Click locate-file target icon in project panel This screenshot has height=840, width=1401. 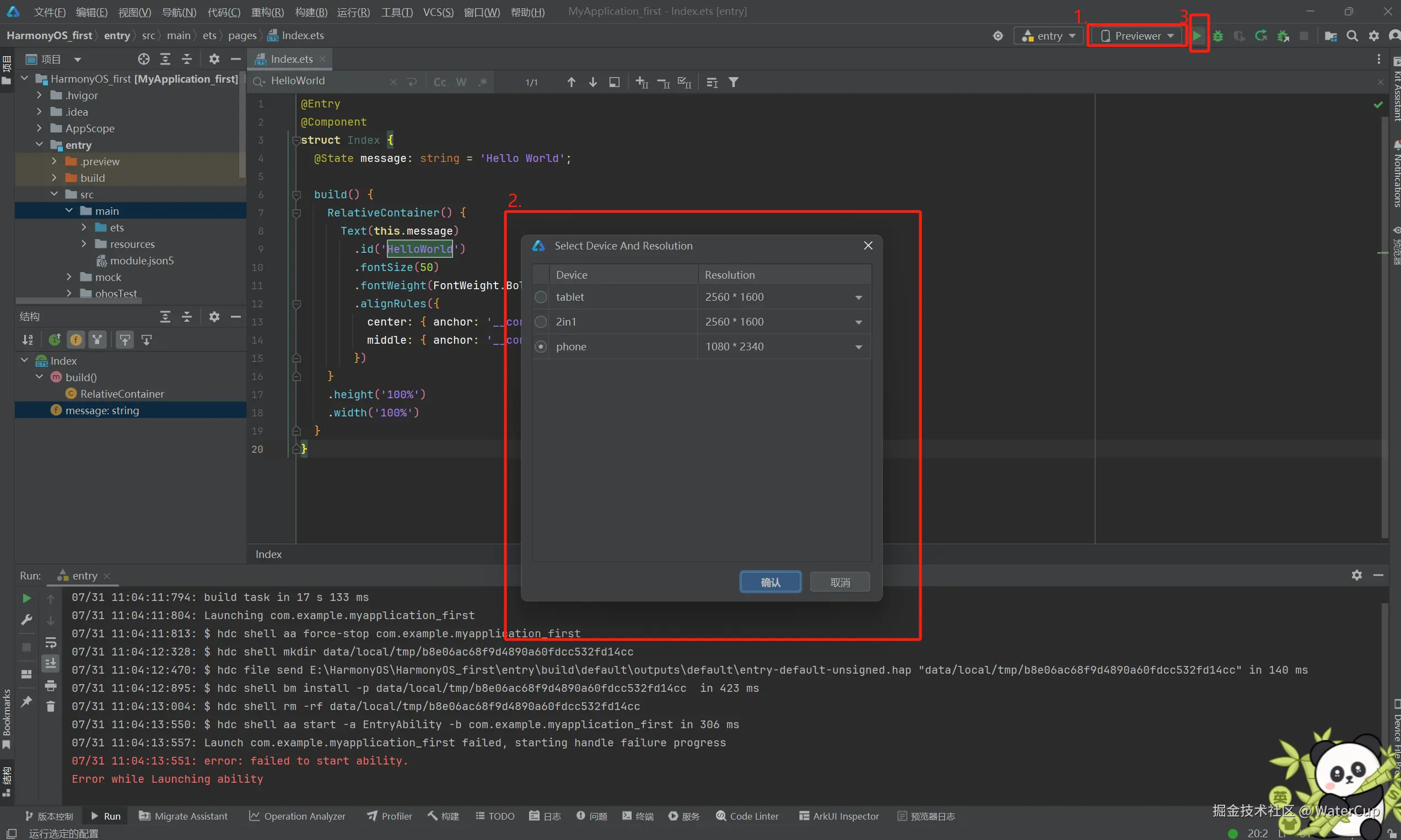144,59
